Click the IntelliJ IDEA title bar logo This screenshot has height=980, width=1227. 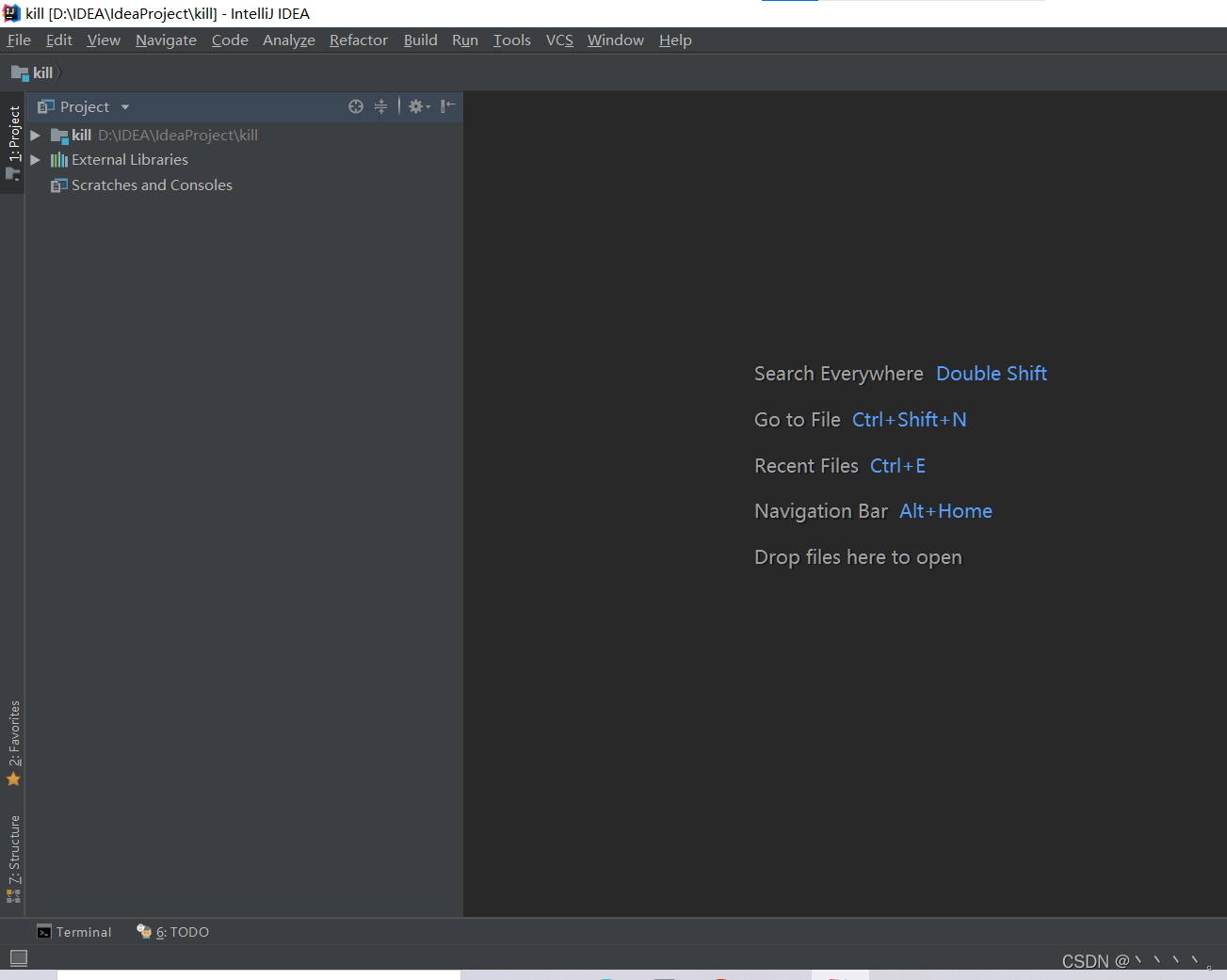point(11,13)
